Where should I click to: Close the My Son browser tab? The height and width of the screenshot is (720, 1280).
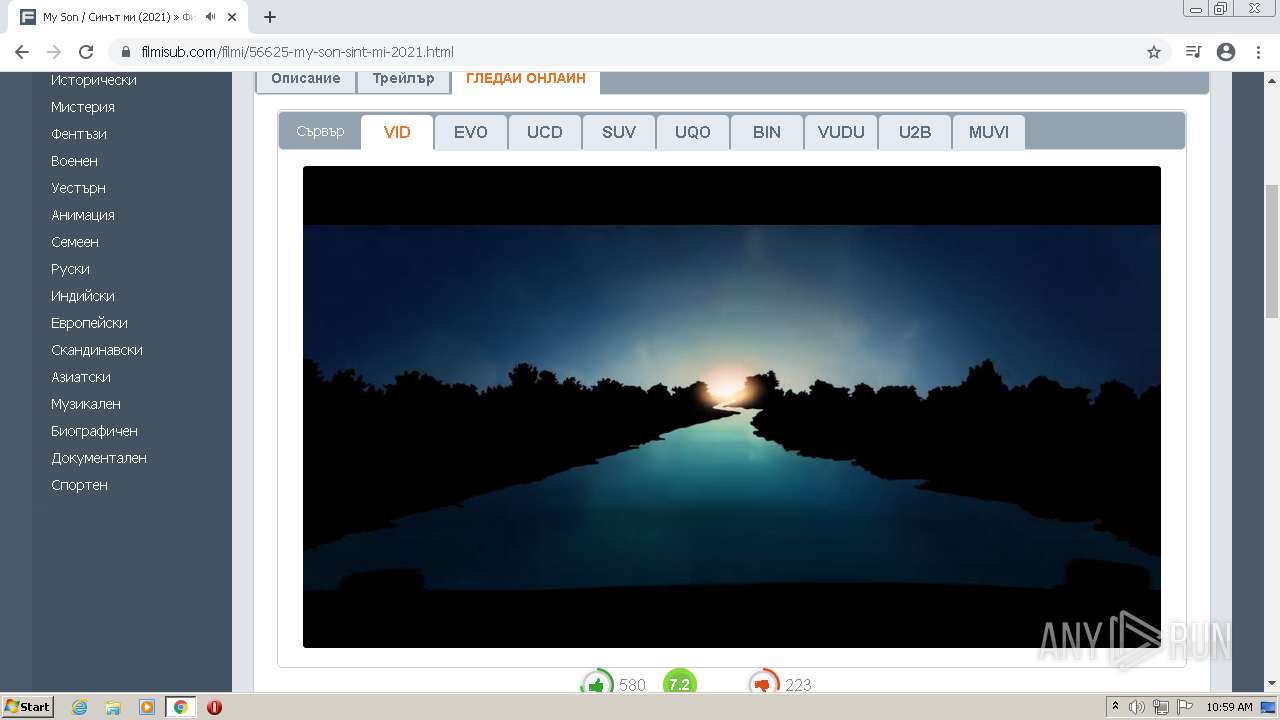(233, 17)
